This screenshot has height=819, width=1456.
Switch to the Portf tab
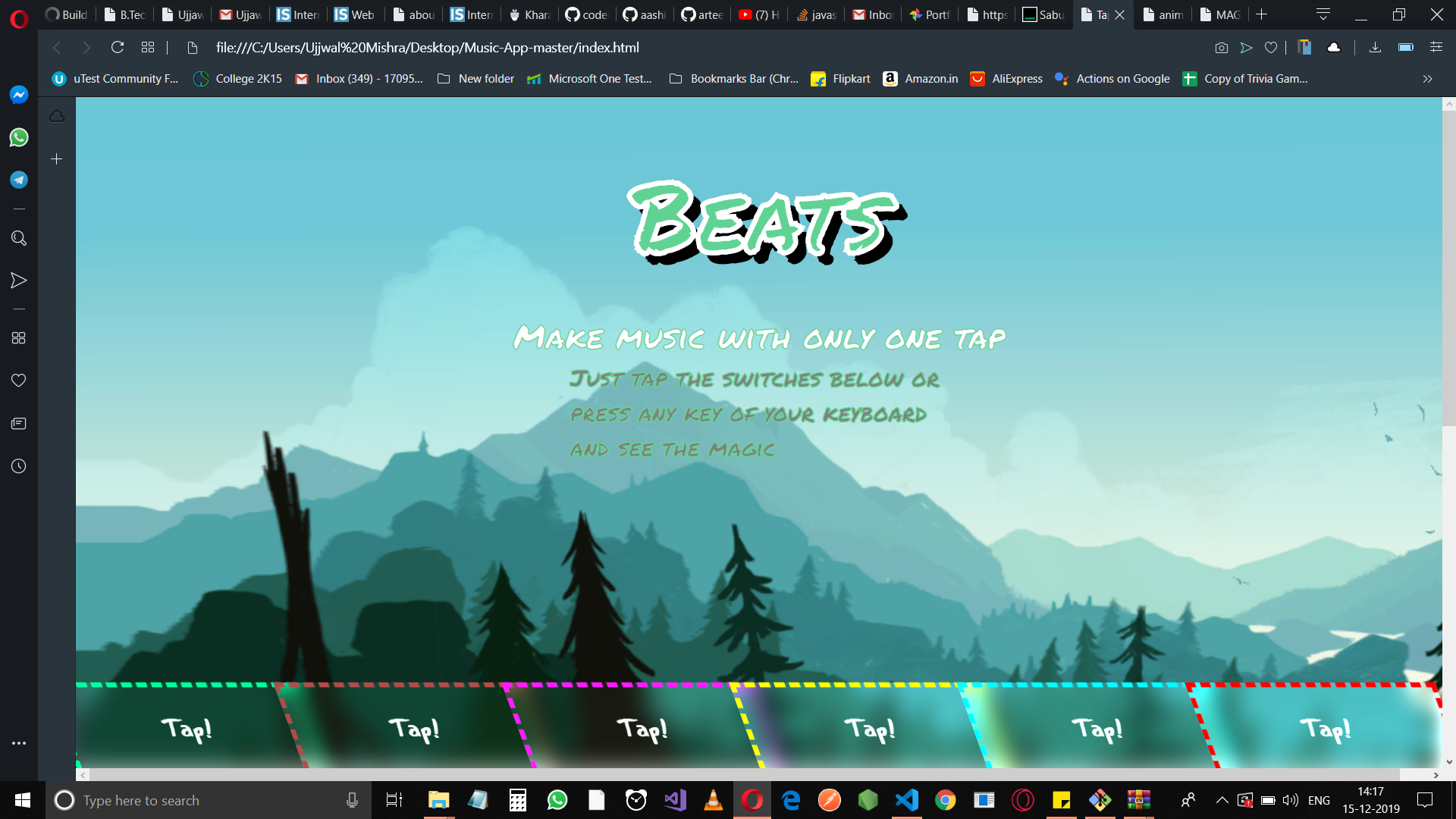tap(930, 14)
